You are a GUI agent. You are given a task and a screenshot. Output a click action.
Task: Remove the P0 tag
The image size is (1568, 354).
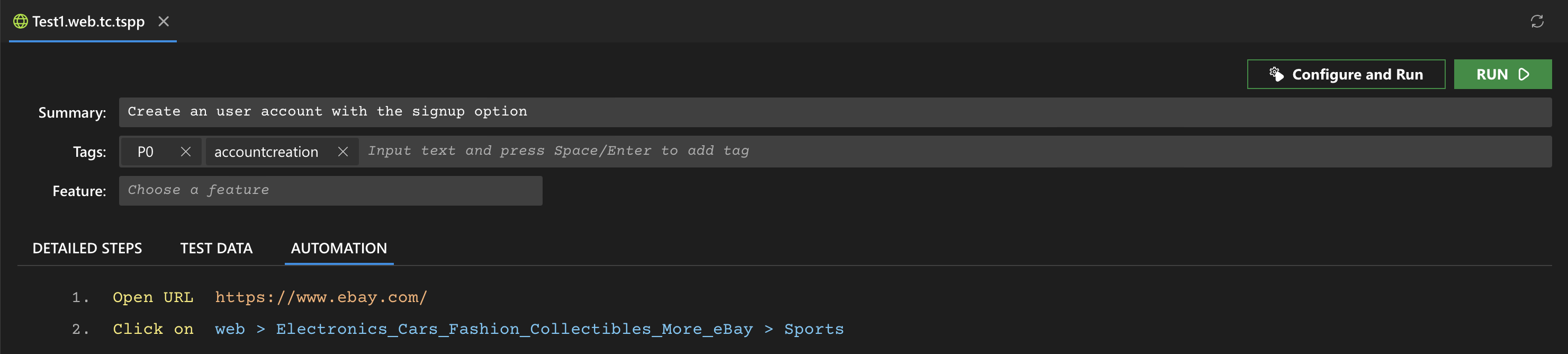click(x=186, y=152)
